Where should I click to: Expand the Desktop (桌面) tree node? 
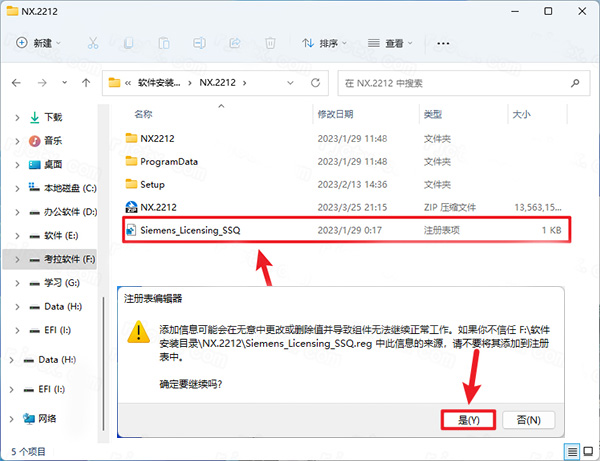point(17,165)
